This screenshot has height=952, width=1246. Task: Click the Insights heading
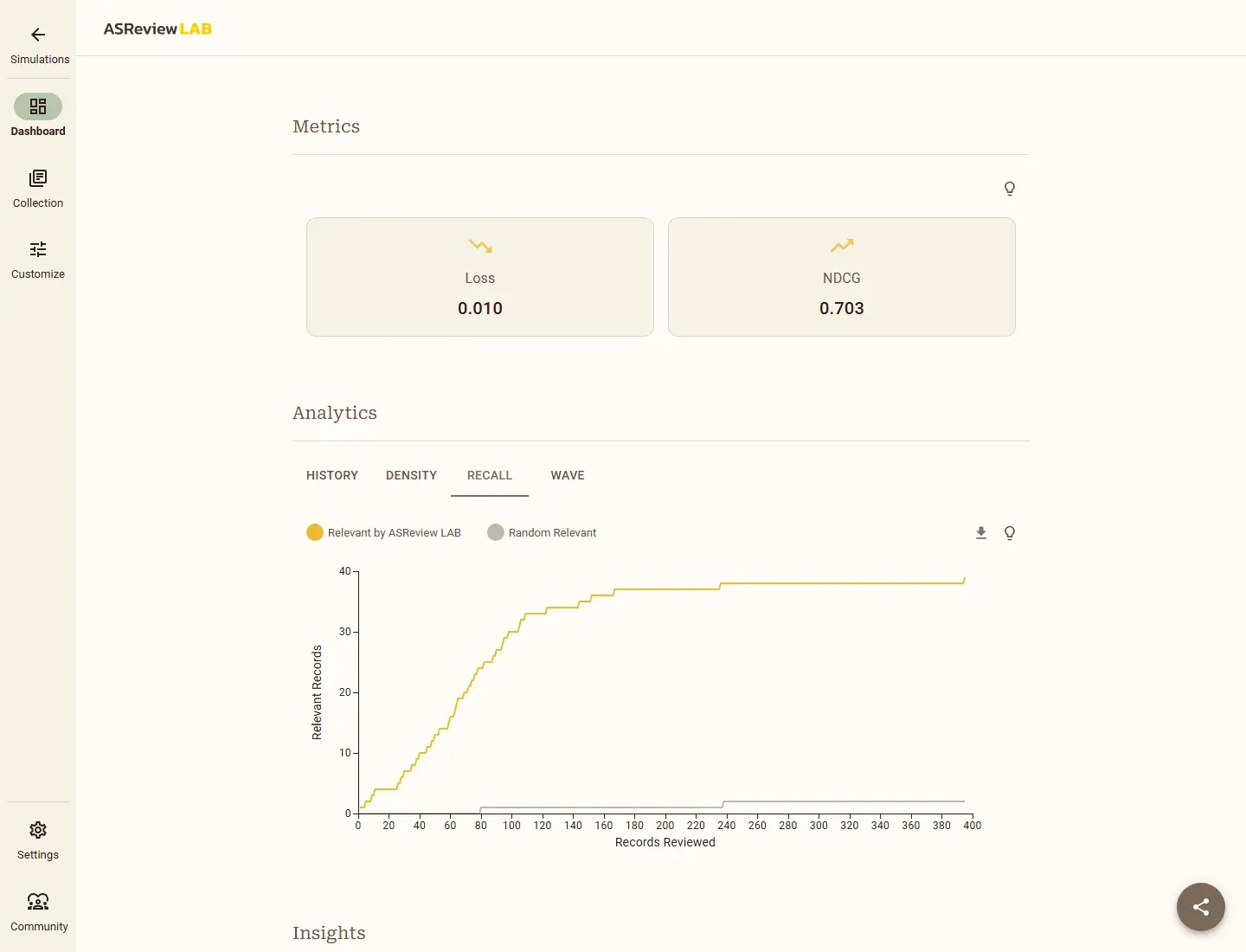pyautogui.click(x=329, y=933)
